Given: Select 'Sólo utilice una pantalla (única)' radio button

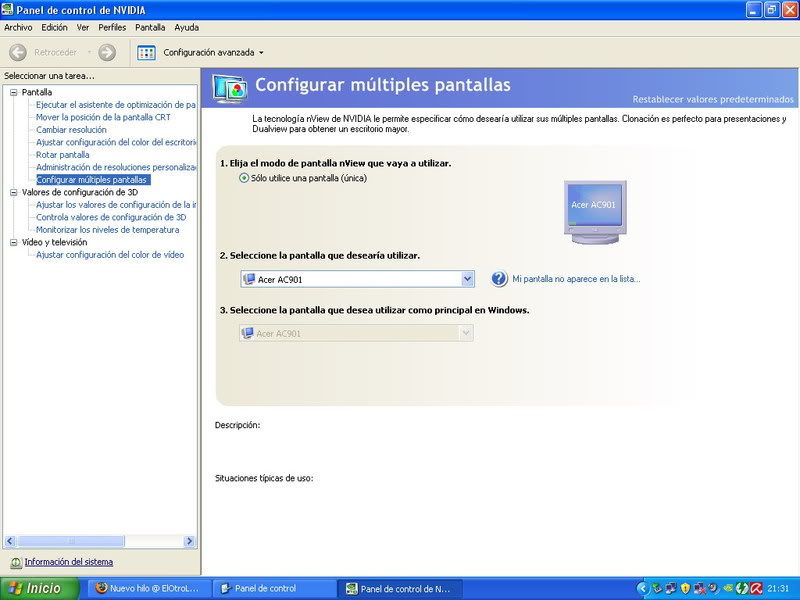Looking at the screenshot, I should [244, 178].
